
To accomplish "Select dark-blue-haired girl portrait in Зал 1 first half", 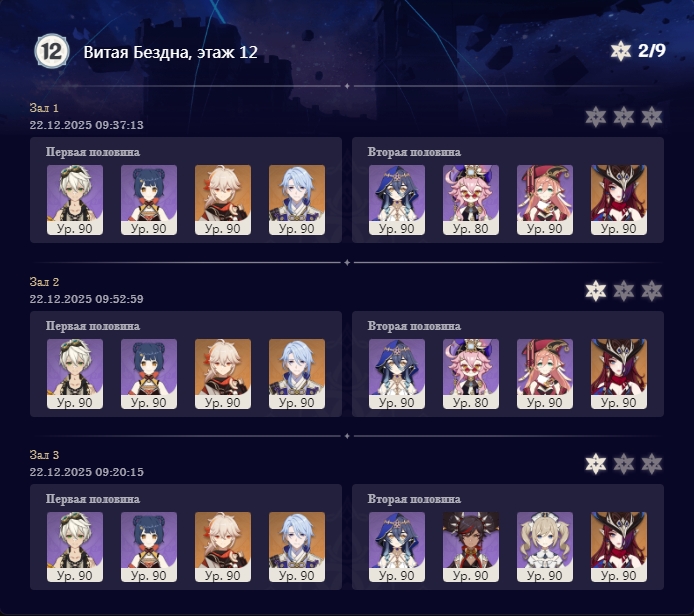I will (x=149, y=200).
